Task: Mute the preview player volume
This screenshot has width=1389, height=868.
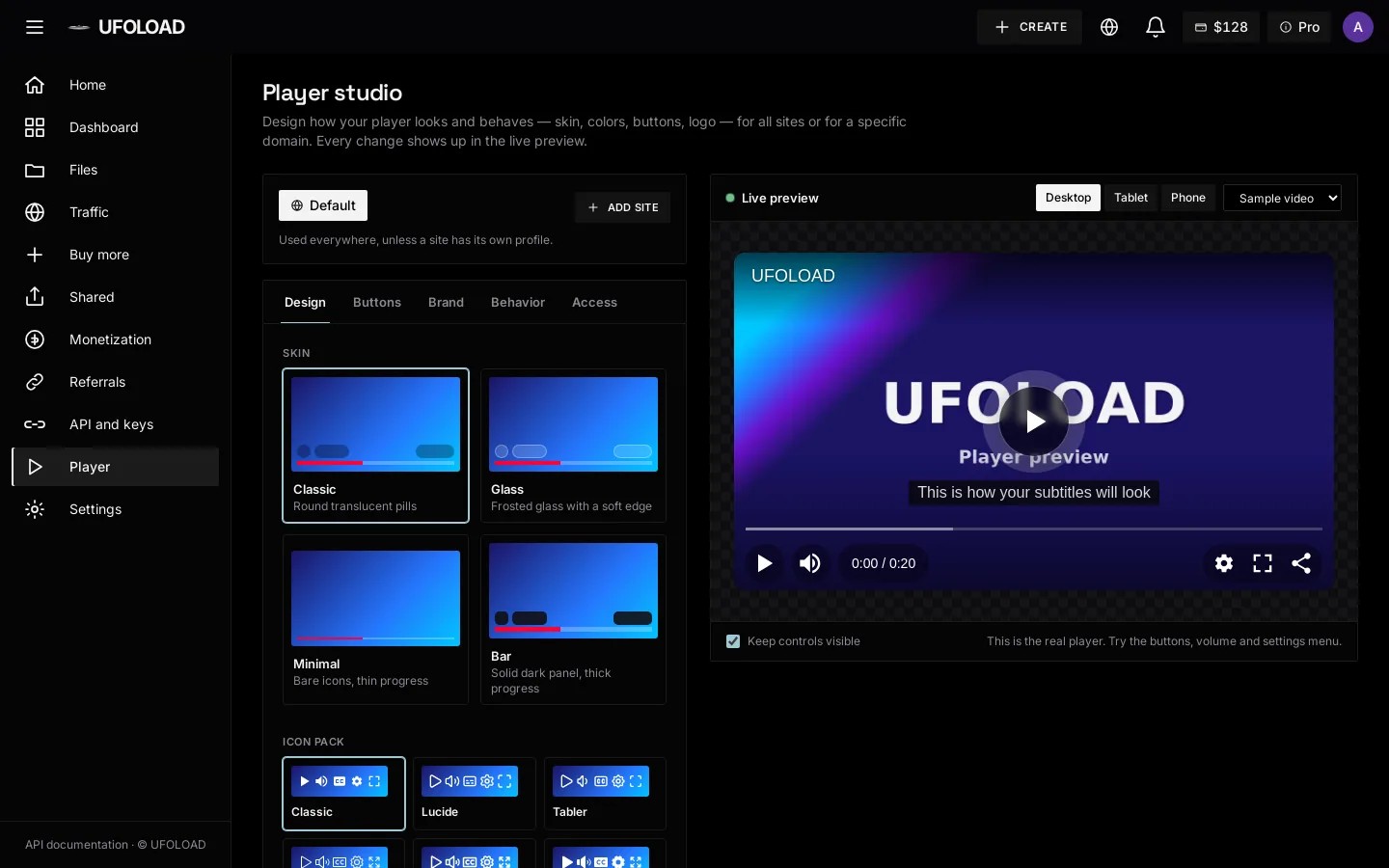Action: coord(810,563)
